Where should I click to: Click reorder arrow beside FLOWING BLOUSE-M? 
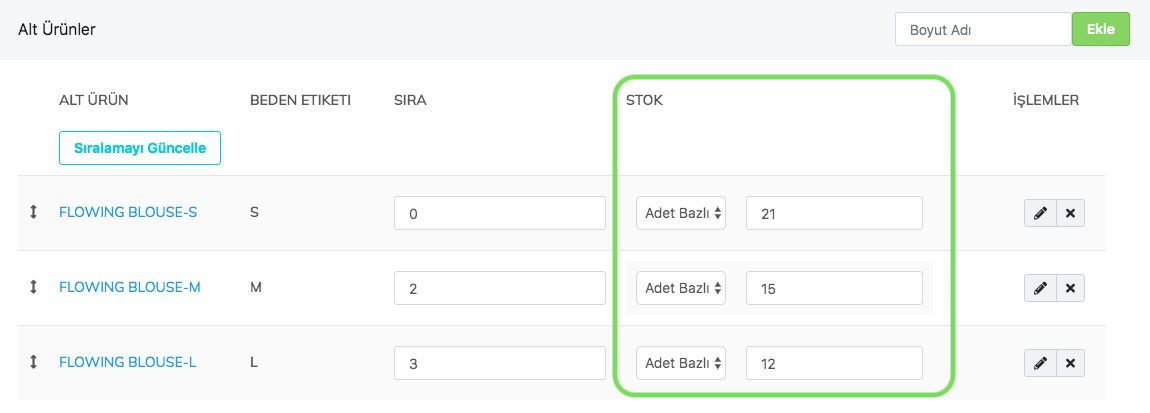pyautogui.click(x=33, y=287)
